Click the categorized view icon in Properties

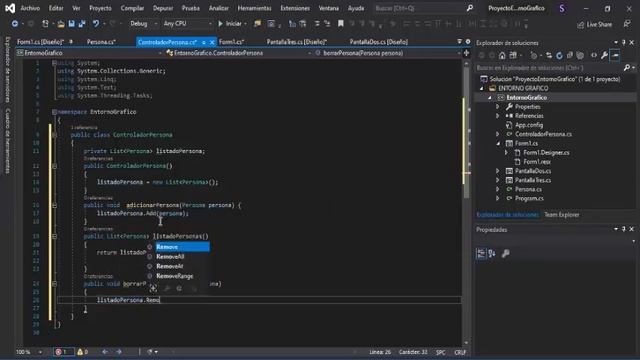[481, 253]
